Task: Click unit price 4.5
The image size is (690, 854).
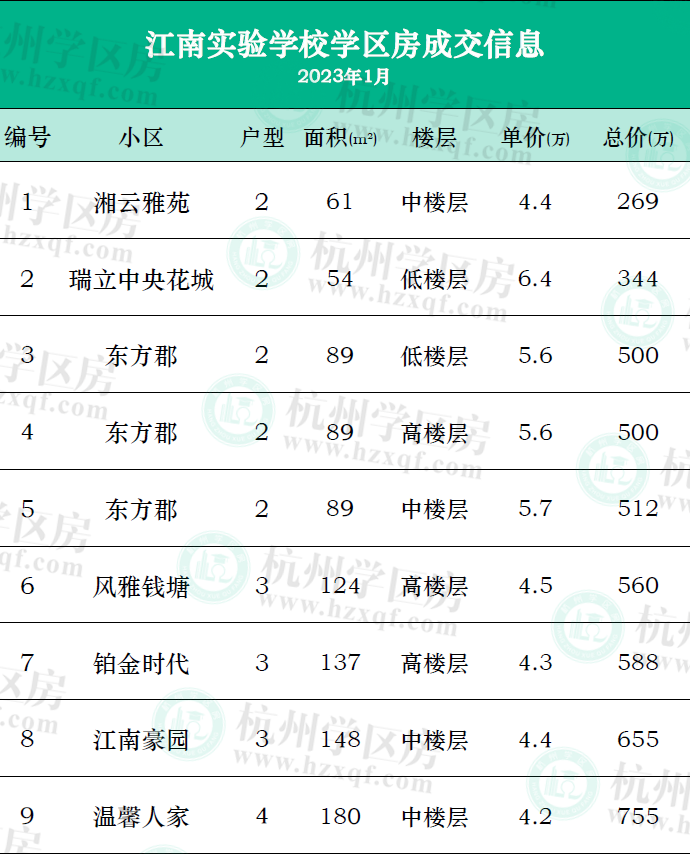Action: (x=535, y=586)
